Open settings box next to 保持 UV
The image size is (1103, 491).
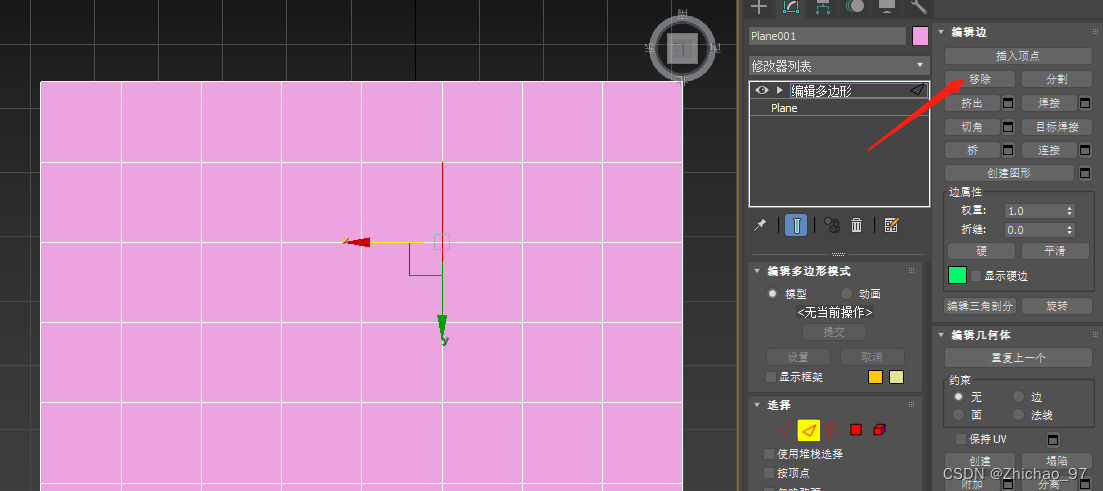click(x=1053, y=440)
